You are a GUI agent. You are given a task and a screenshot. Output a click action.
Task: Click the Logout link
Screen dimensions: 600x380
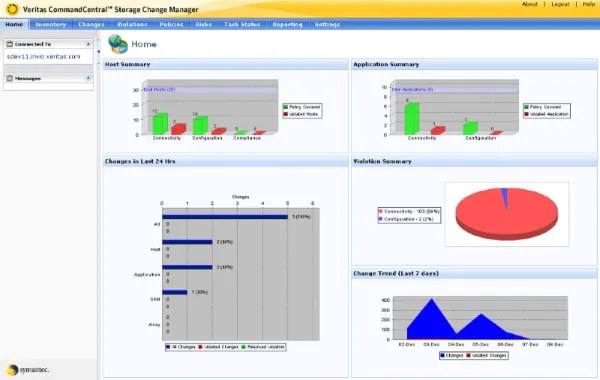[x=560, y=4]
